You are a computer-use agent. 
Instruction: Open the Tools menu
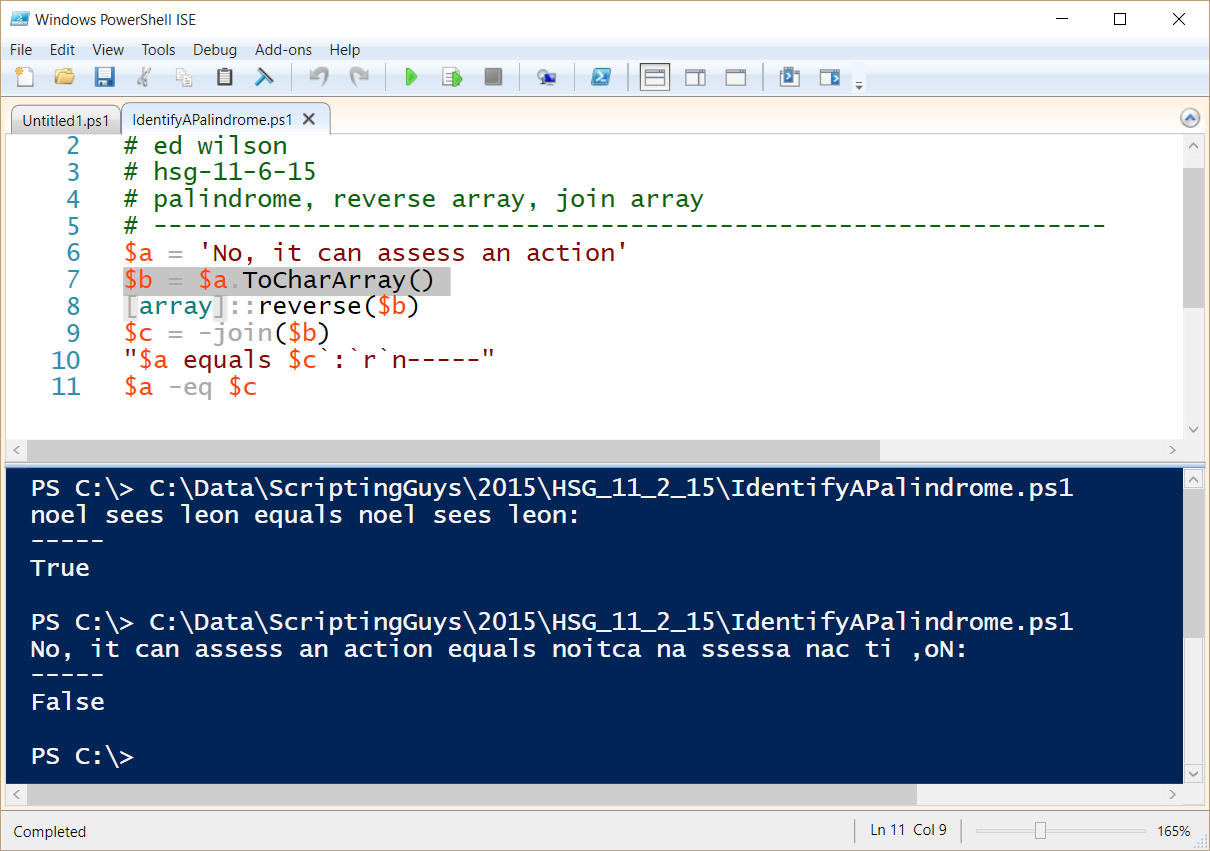point(158,49)
